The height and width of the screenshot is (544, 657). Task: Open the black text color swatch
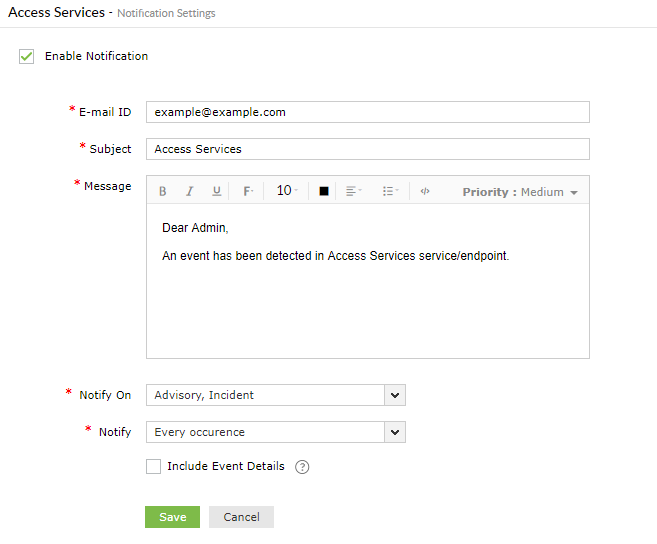[324, 191]
